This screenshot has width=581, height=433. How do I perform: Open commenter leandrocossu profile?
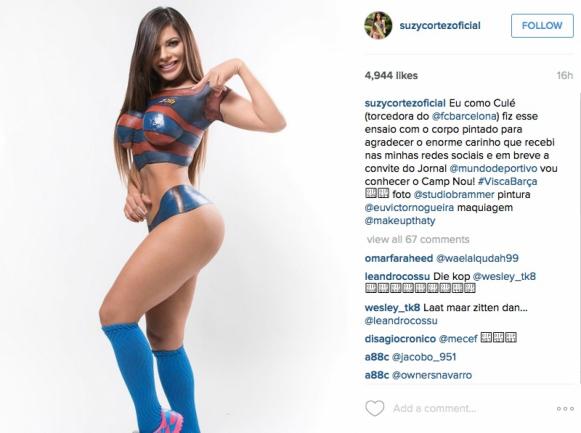[x=397, y=276]
